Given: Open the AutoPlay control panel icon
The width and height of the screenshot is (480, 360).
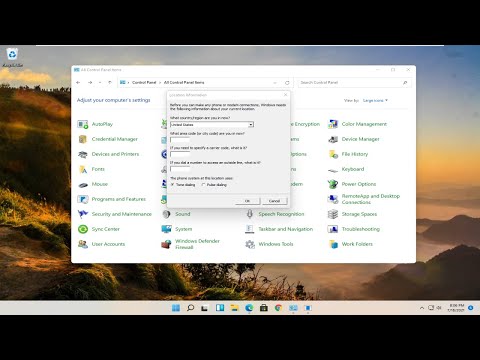Looking at the screenshot, I should tap(83, 124).
